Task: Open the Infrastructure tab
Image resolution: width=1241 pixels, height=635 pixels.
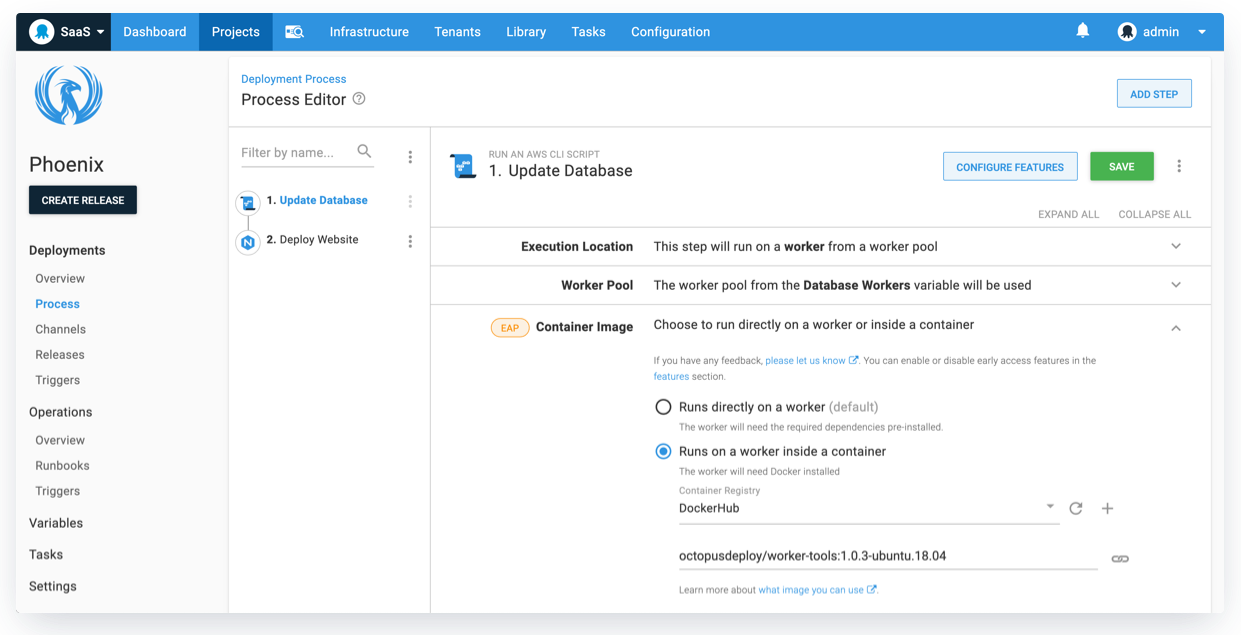Action: 369,32
